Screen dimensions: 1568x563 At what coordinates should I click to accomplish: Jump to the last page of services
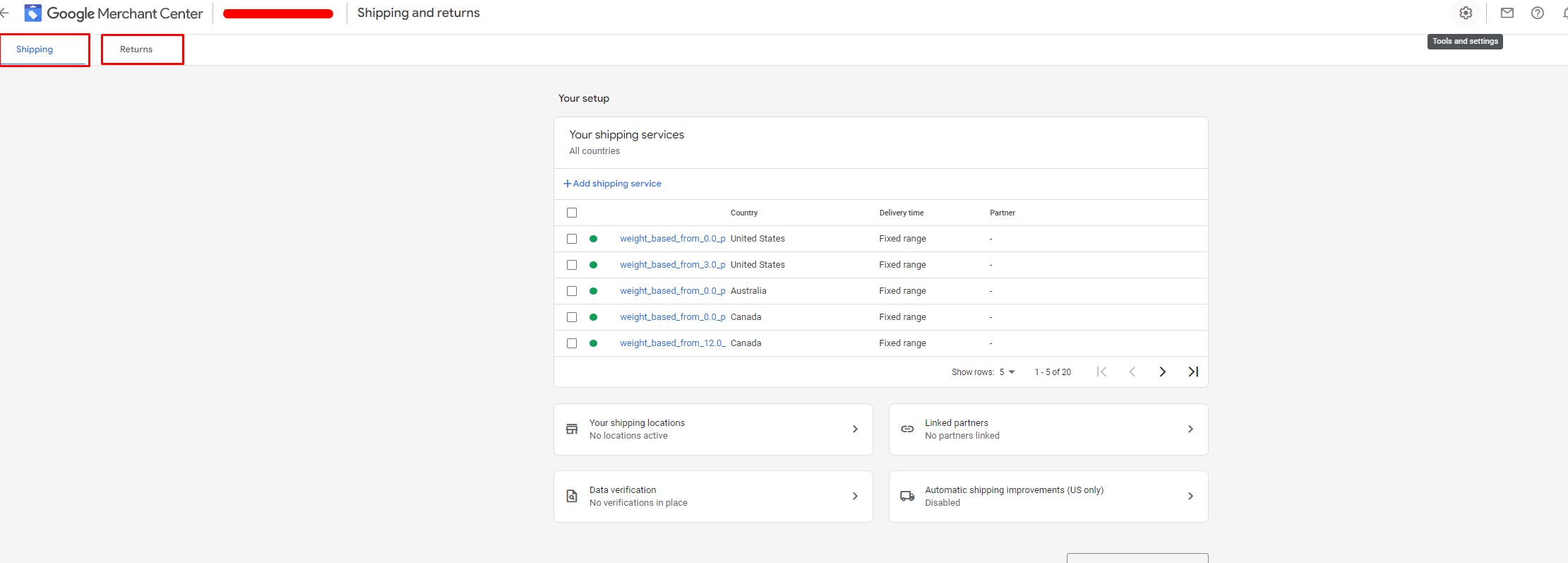coord(1193,372)
